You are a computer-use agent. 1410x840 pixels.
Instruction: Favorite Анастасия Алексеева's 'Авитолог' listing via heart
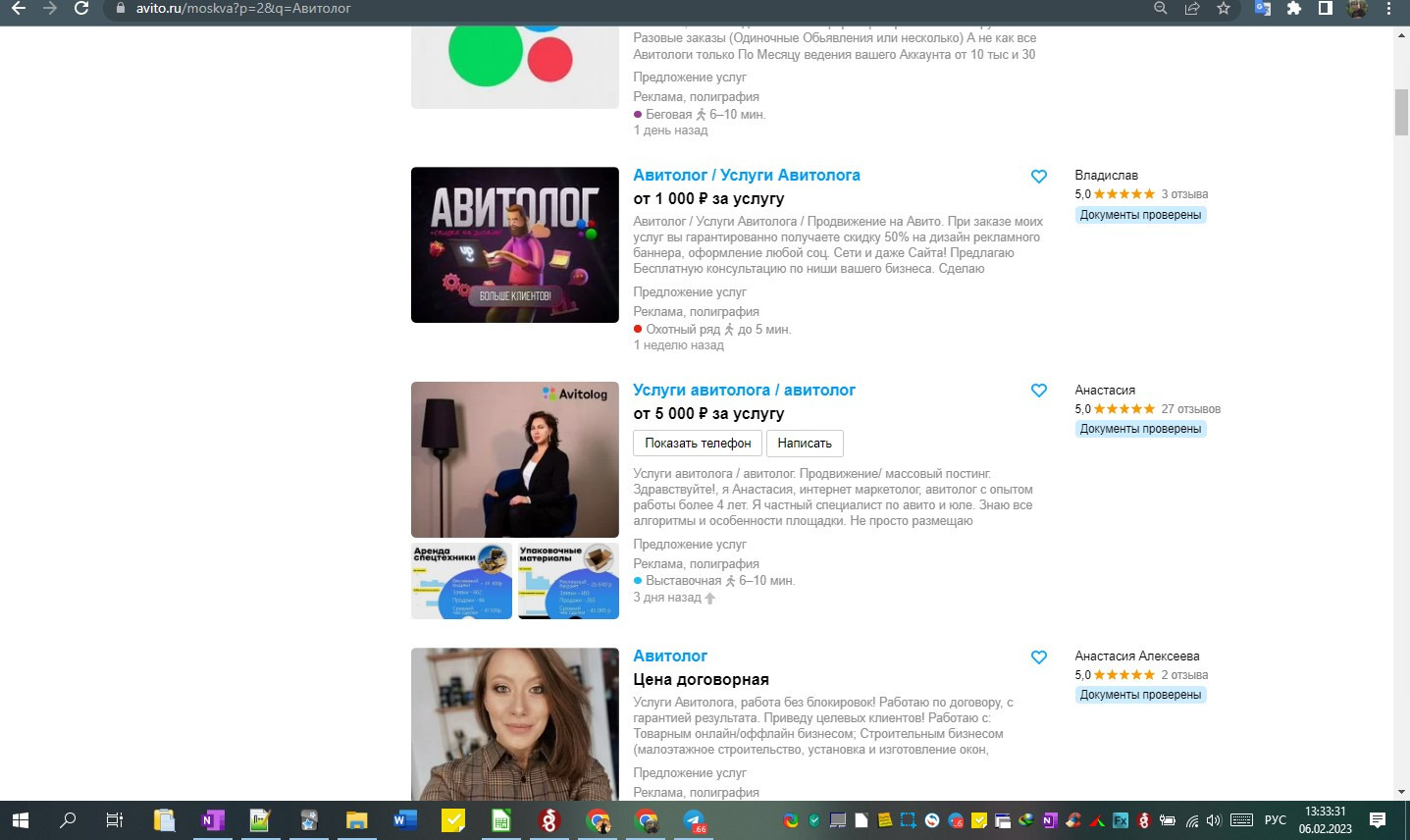(x=1039, y=657)
